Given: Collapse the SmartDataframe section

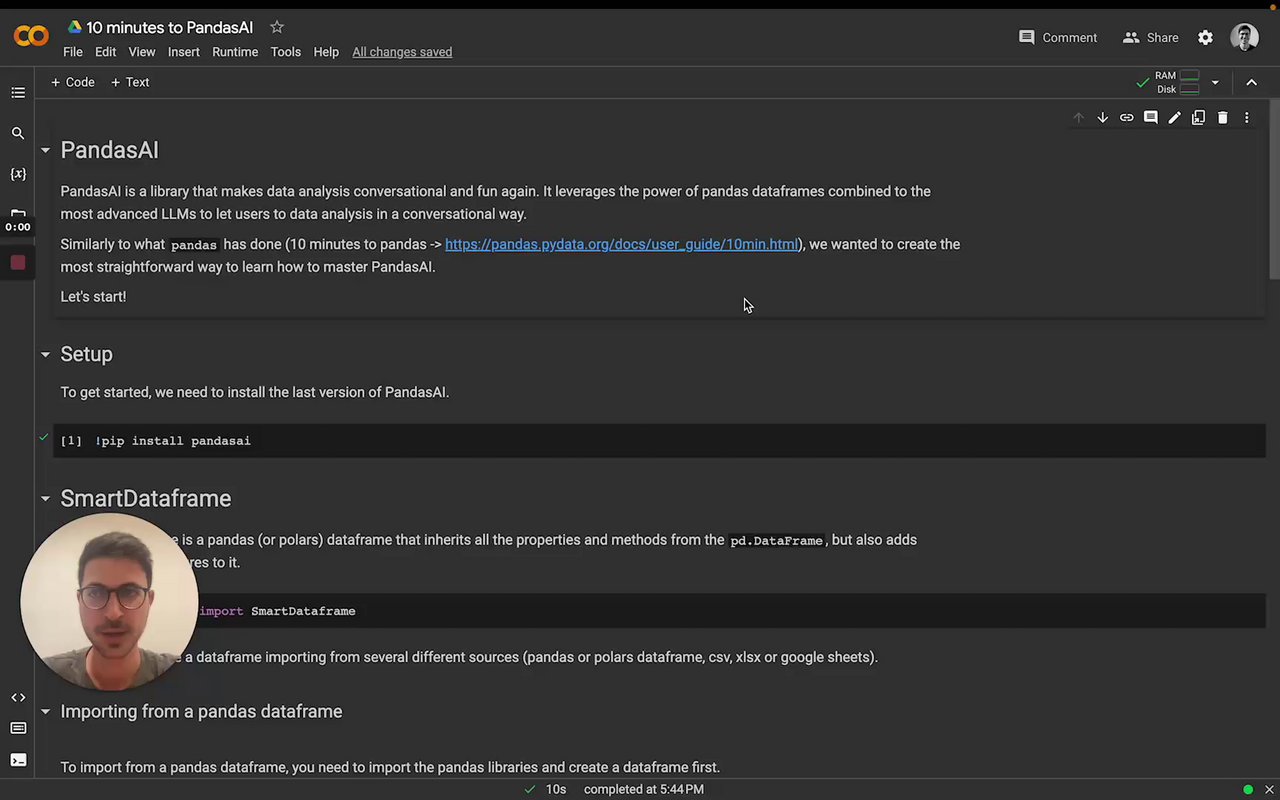Looking at the screenshot, I should pyautogui.click(x=45, y=498).
